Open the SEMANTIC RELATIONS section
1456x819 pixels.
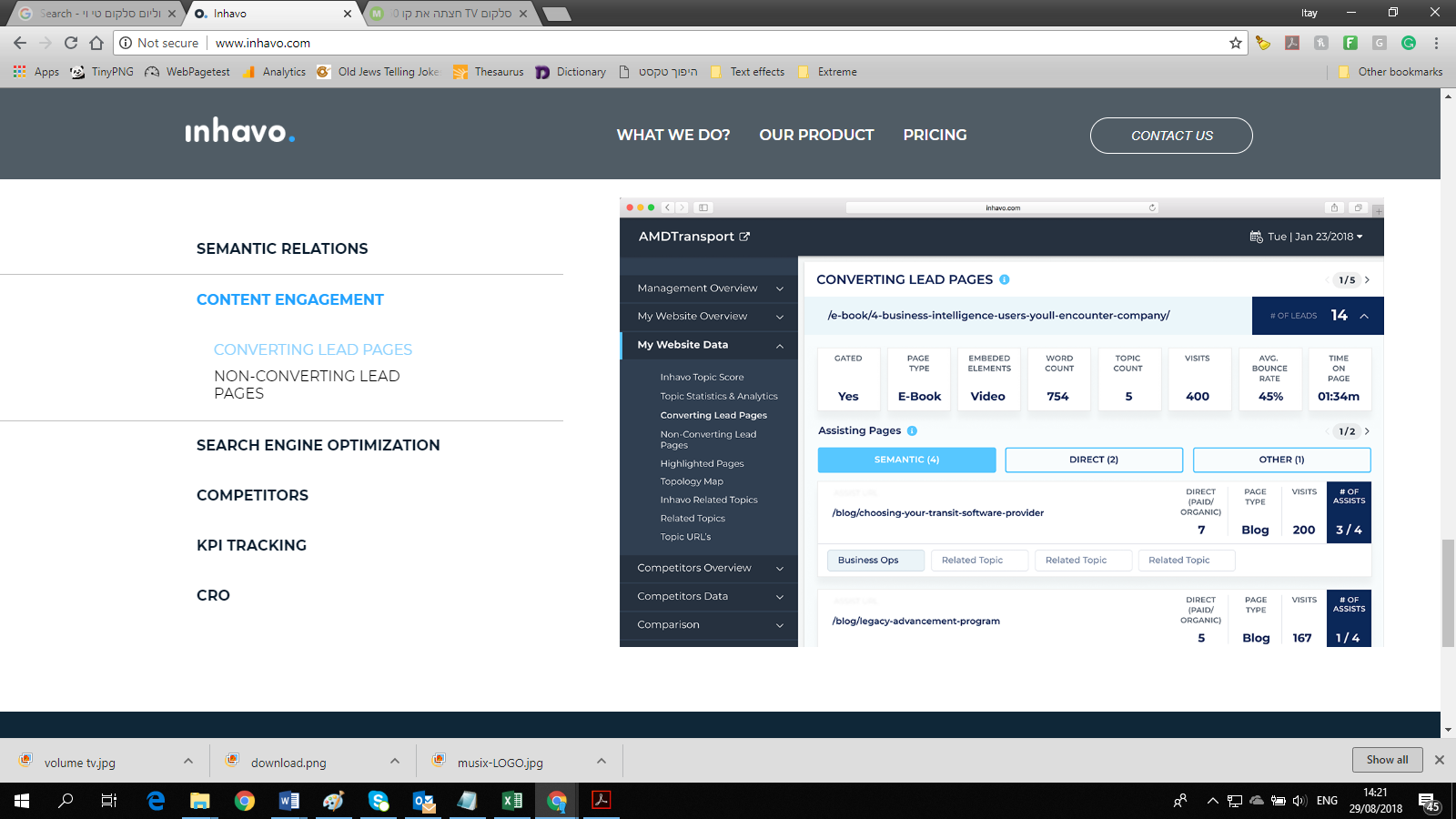[282, 248]
